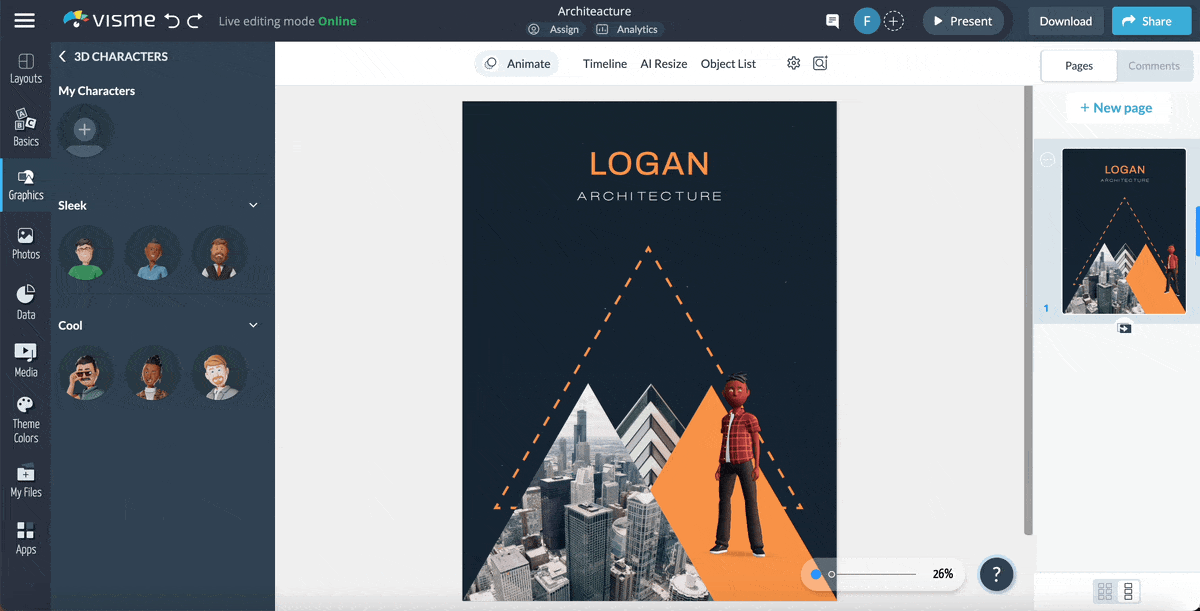Toggle the Animate mode
Screen dimensions: 1200x611
tap(517, 63)
